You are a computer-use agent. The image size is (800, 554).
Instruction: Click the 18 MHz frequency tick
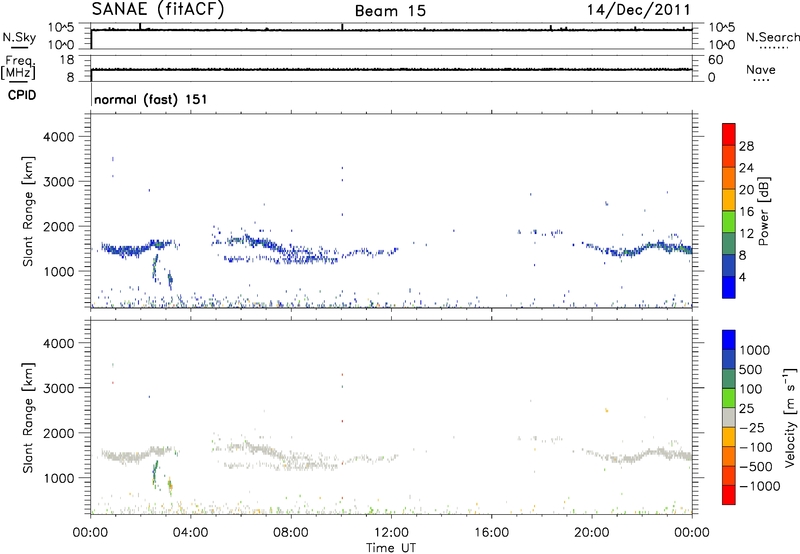pyautogui.click(x=67, y=60)
